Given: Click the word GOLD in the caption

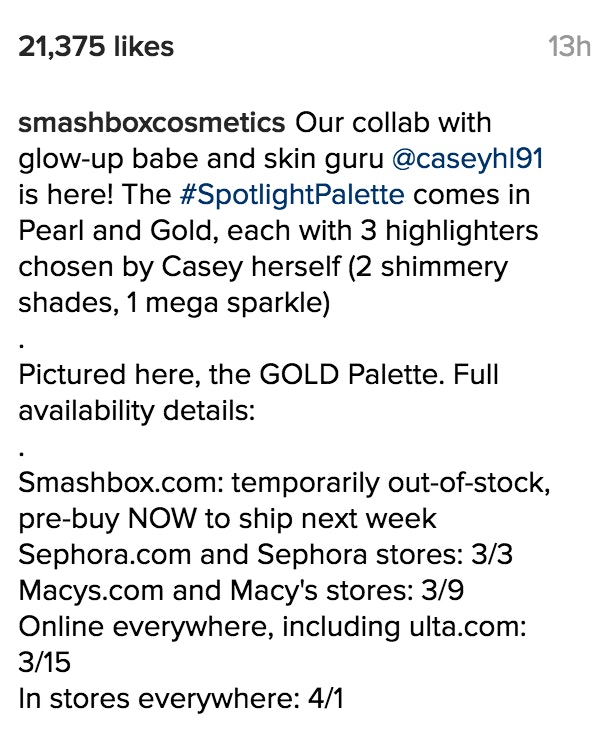Looking at the screenshot, I should (x=299, y=374).
